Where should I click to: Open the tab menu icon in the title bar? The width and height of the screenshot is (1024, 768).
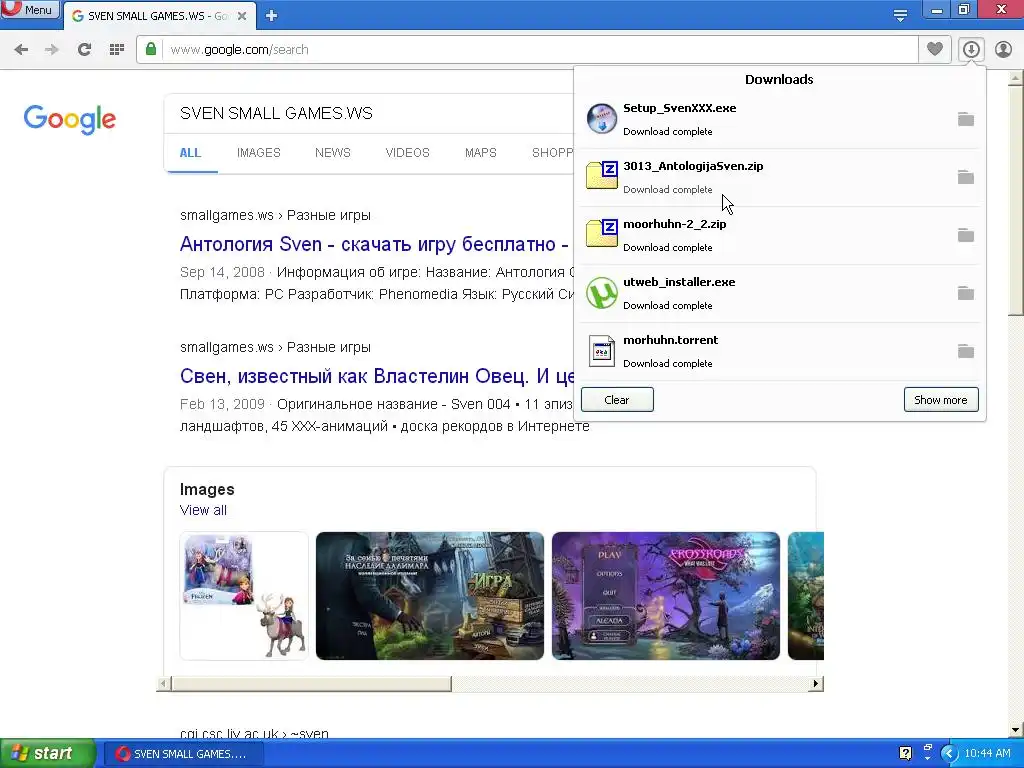pos(900,16)
